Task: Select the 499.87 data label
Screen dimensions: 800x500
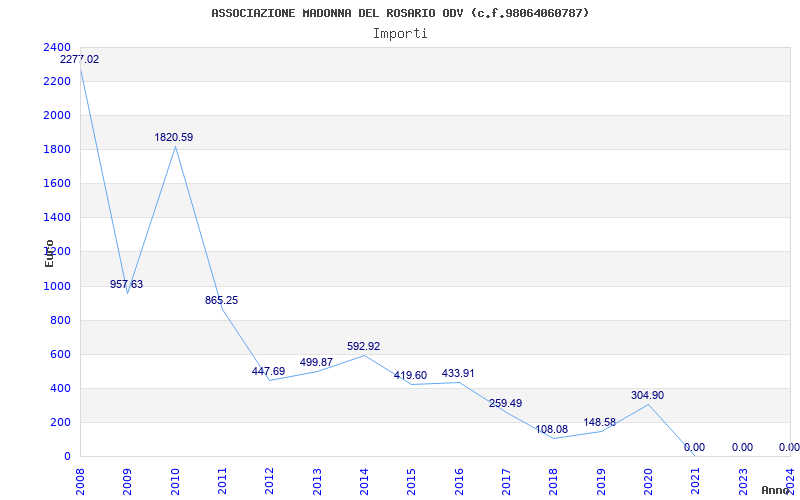Action: [x=316, y=362]
